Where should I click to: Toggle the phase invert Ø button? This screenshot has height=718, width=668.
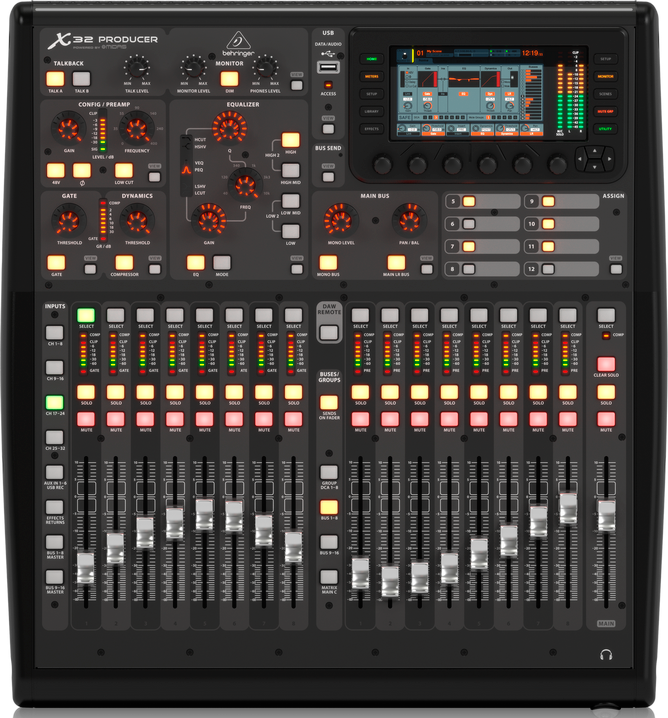(x=82, y=170)
